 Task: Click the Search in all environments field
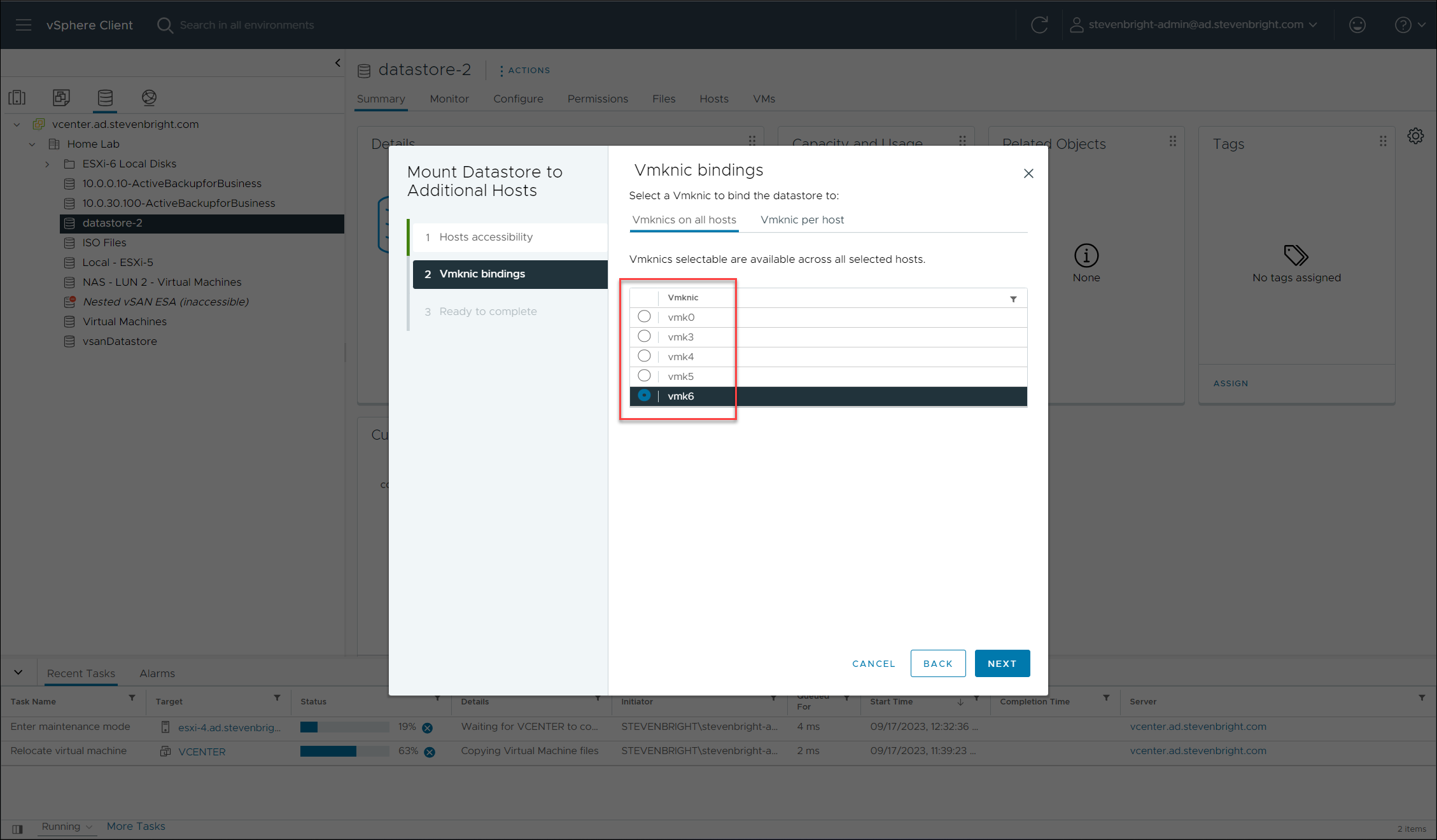247,25
